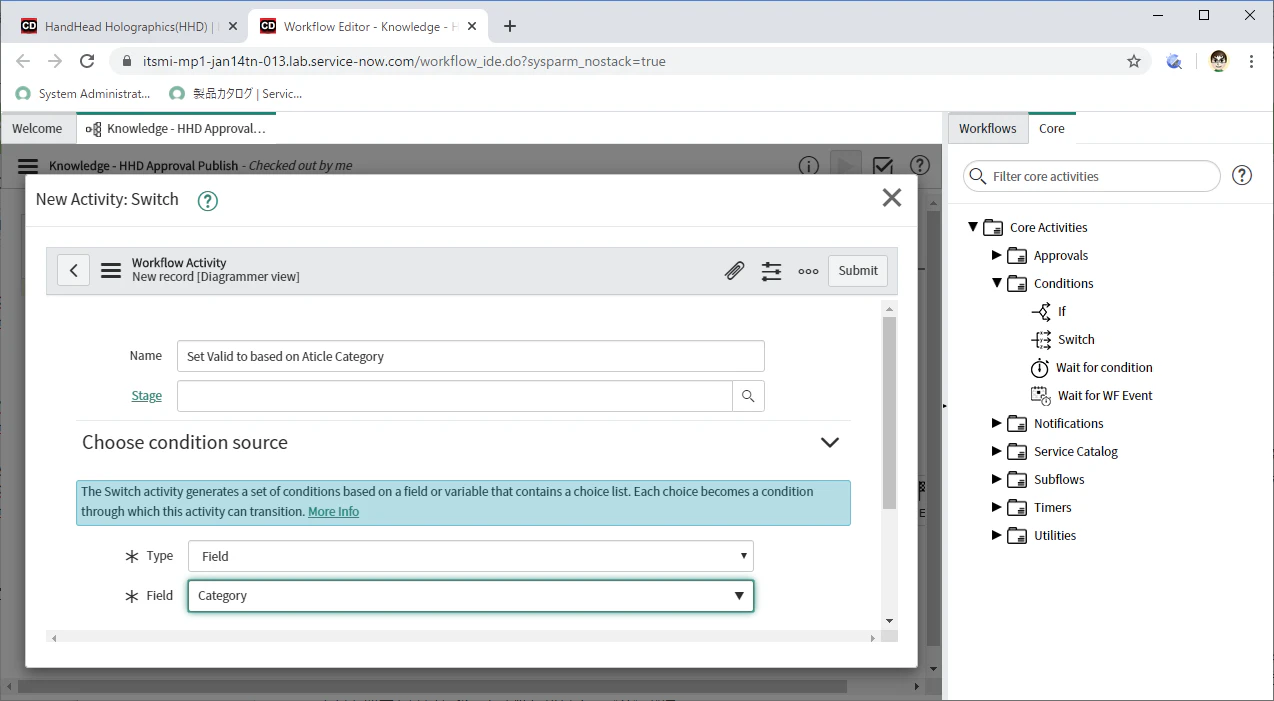
Task: Expand the Approvals folder
Action: (996, 255)
